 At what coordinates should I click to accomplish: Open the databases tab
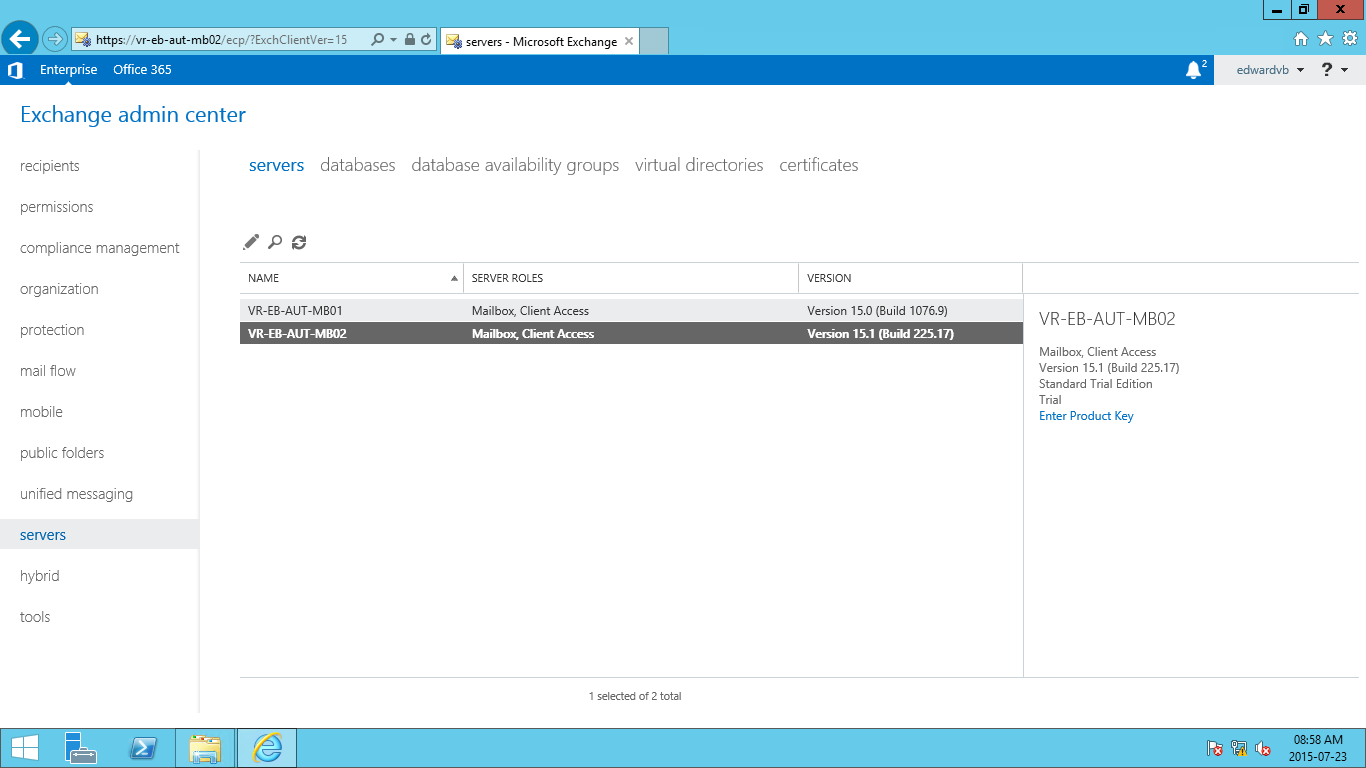358,165
